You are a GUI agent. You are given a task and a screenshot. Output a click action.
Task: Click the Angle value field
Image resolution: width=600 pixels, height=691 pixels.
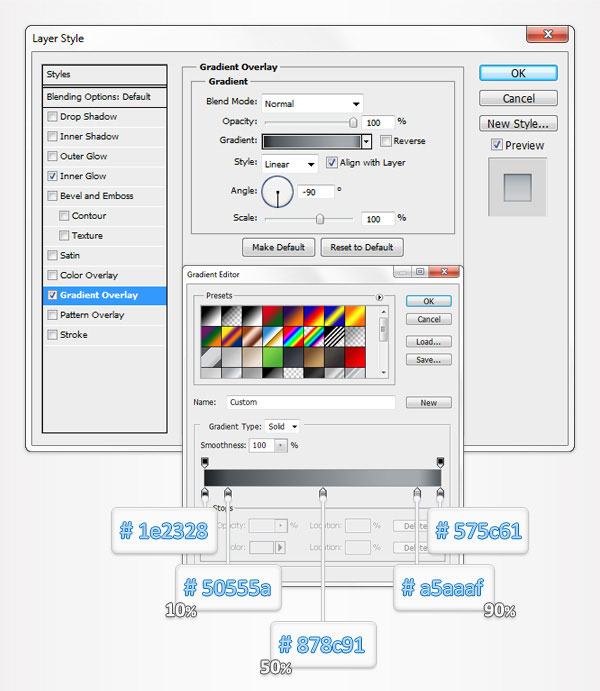(x=315, y=192)
